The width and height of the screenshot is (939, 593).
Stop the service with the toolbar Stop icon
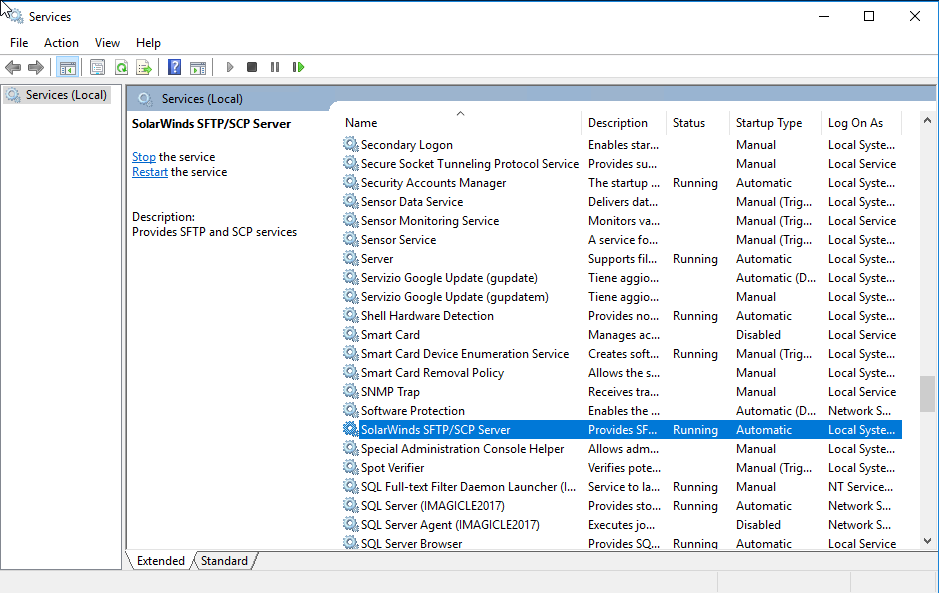coord(252,67)
